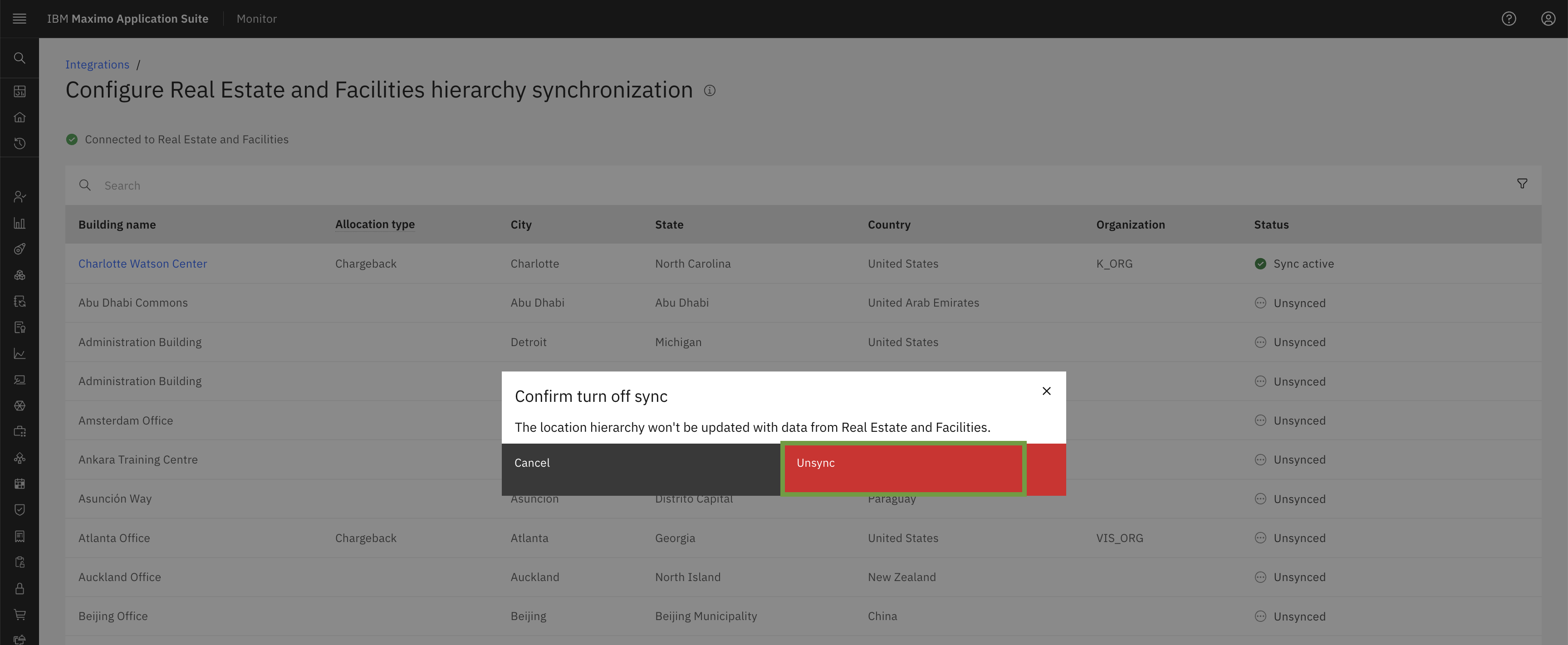Click the info icon beside page title

tap(710, 91)
